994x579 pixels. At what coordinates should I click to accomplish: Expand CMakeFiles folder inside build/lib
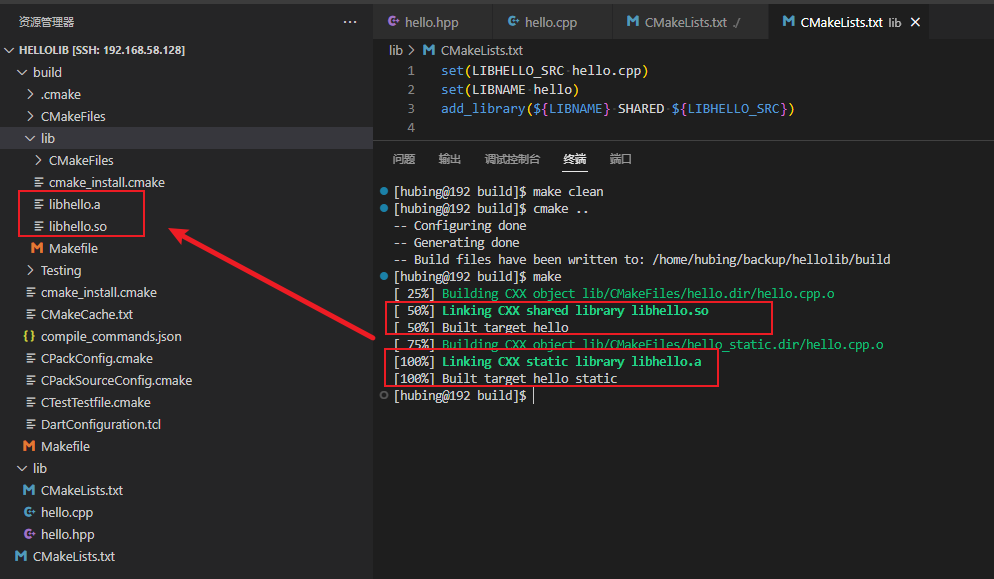39,160
